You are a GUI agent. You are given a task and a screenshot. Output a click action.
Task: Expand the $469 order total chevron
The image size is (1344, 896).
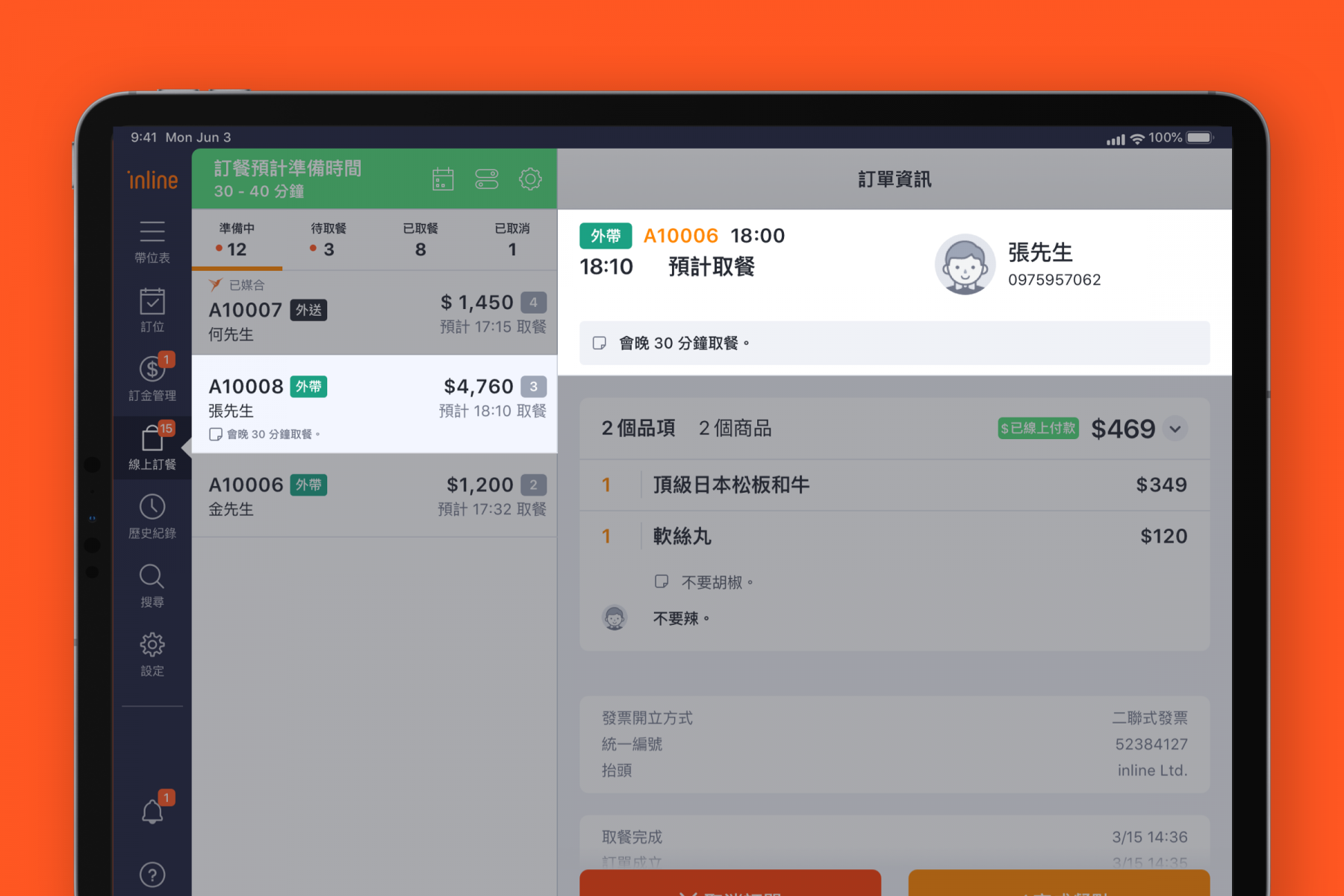(1175, 429)
